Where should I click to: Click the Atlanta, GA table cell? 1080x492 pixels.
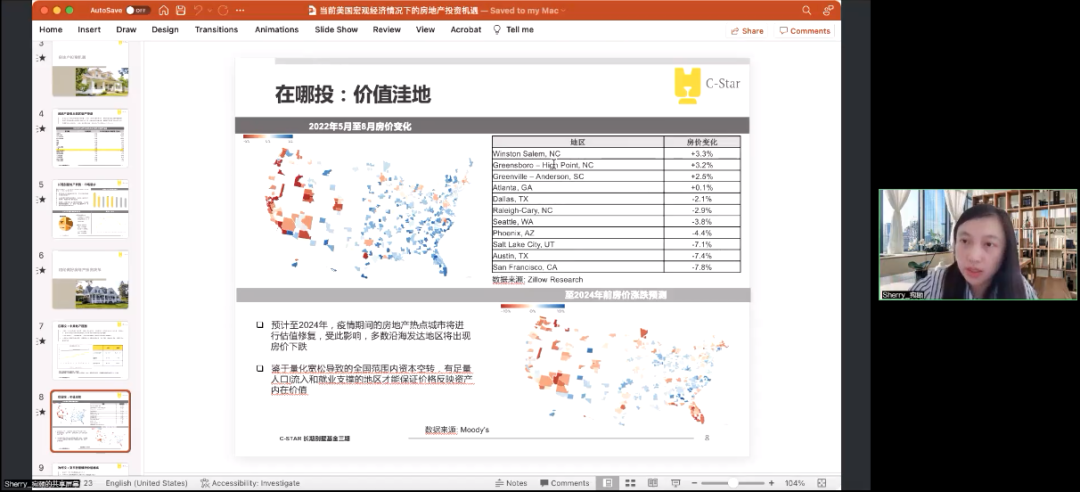coord(578,187)
